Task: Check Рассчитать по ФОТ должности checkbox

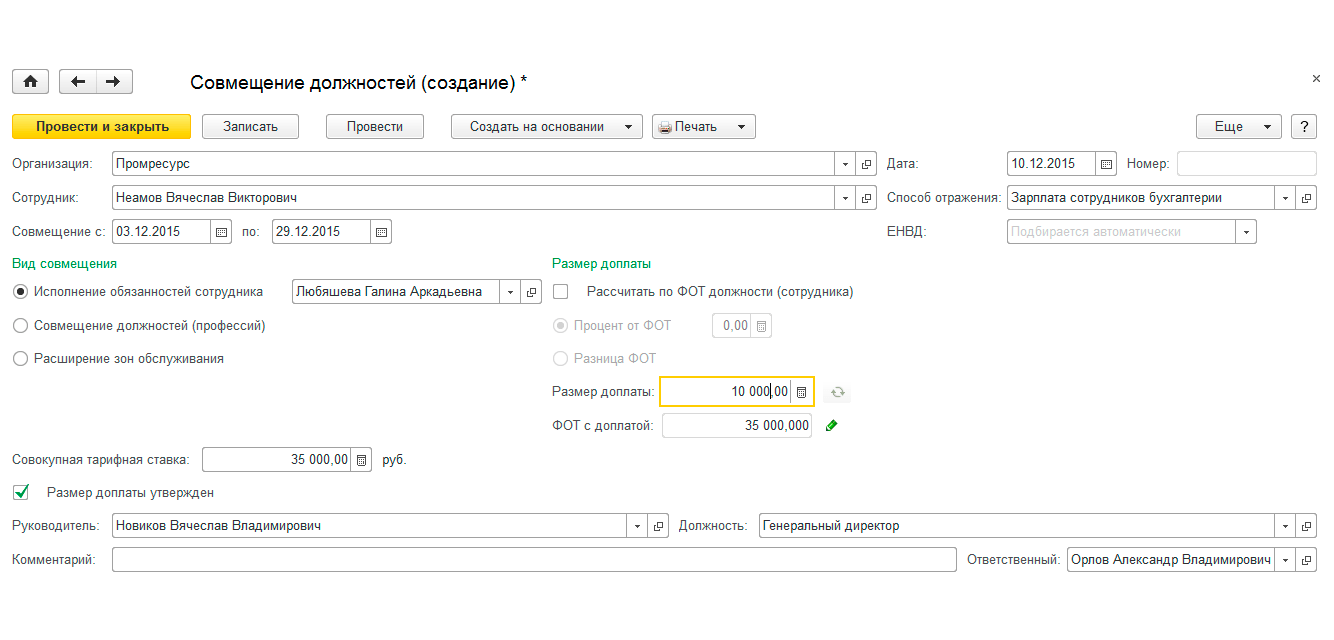Action: coord(561,292)
